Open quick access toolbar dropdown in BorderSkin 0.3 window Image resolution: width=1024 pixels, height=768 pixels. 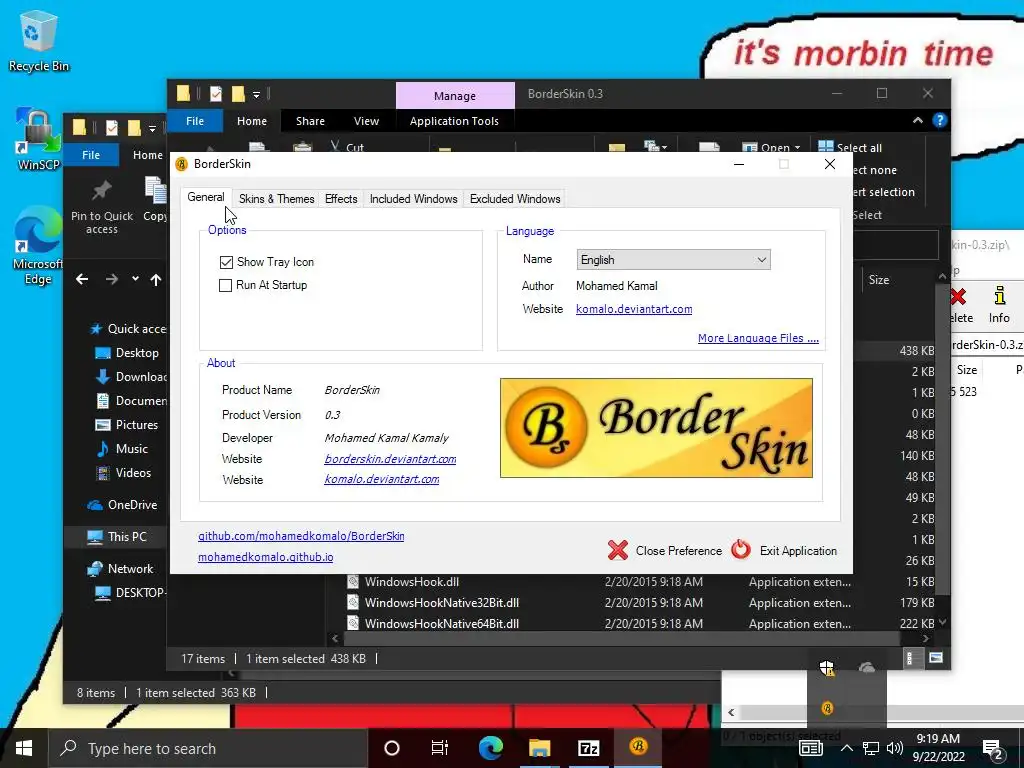coord(257,95)
